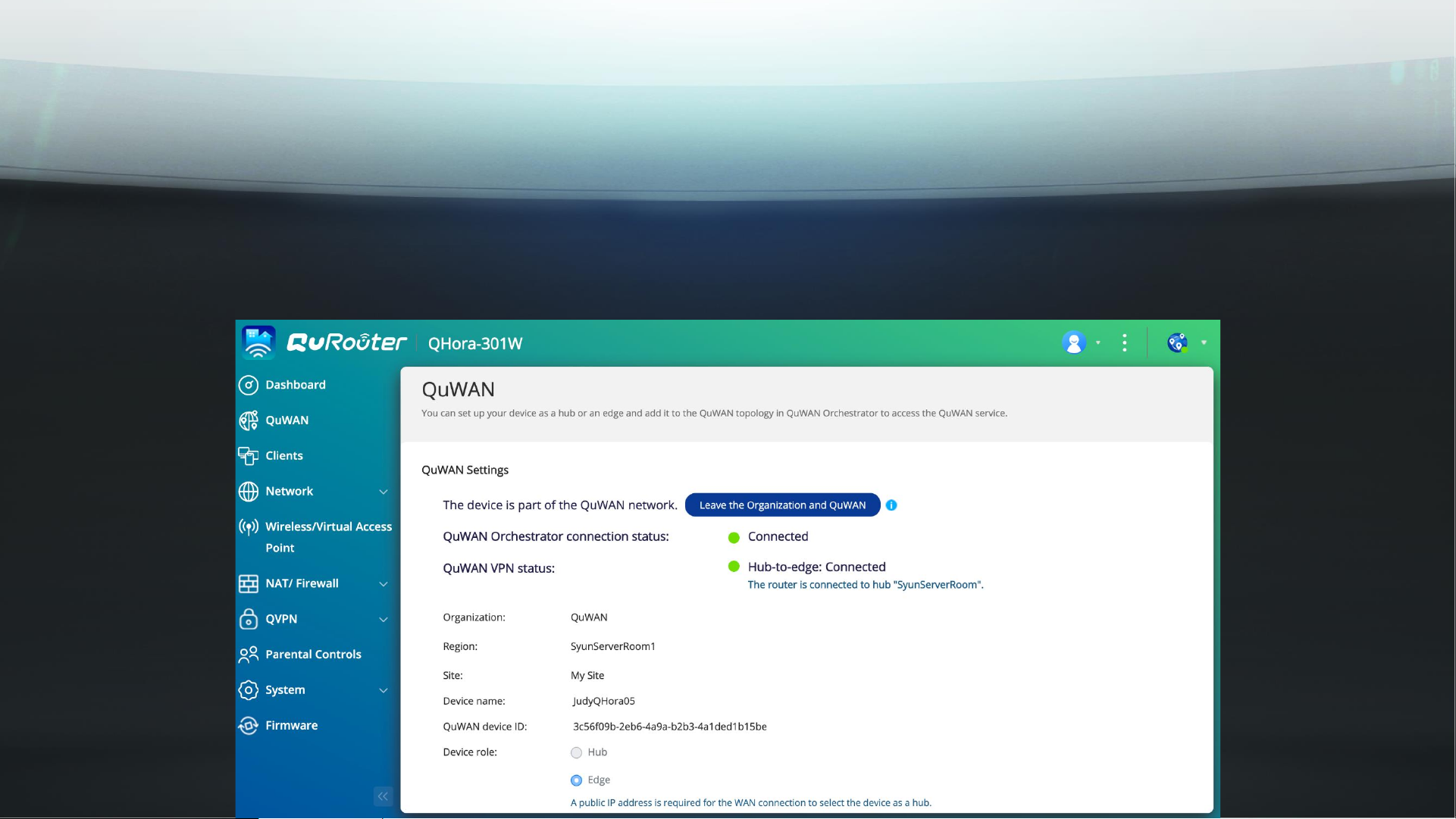Open the three-dot more options menu
Viewport: 1456px width, 819px height.
click(1125, 342)
